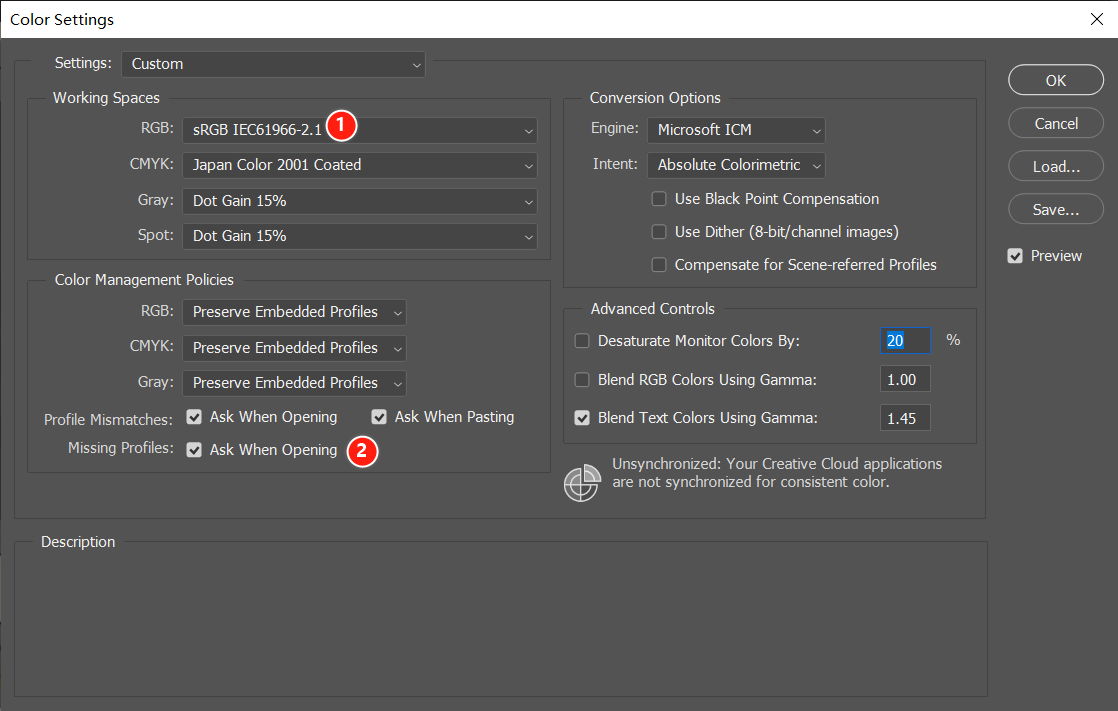Click the Missing Profiles: label
The width and height of the screenshot is (1118, 711).
point(120,448)
